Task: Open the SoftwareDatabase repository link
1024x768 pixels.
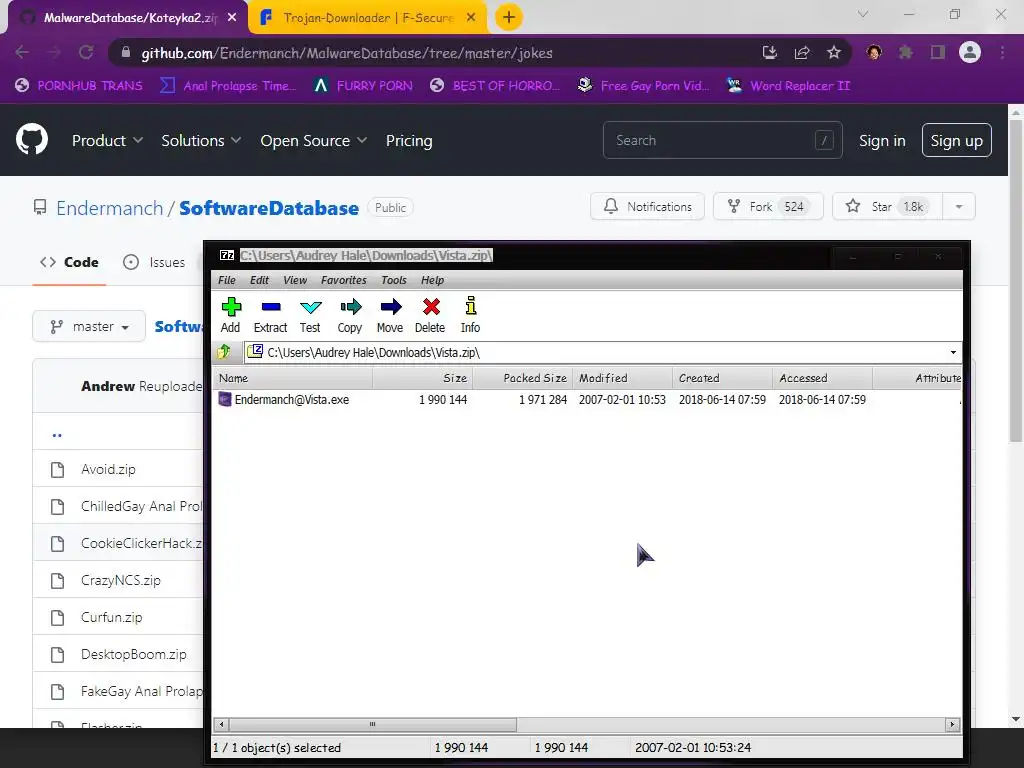Action: point(268,208)
